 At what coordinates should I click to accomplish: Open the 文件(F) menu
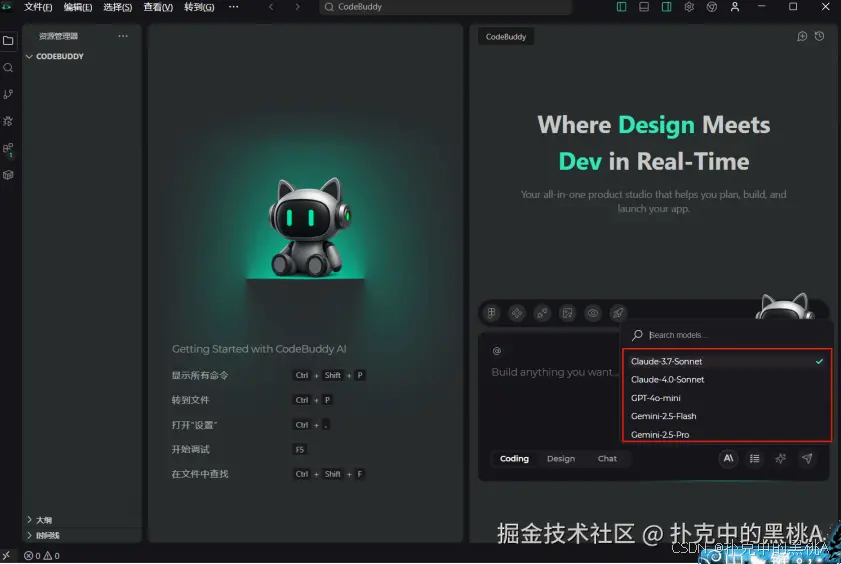click(38, 7)
